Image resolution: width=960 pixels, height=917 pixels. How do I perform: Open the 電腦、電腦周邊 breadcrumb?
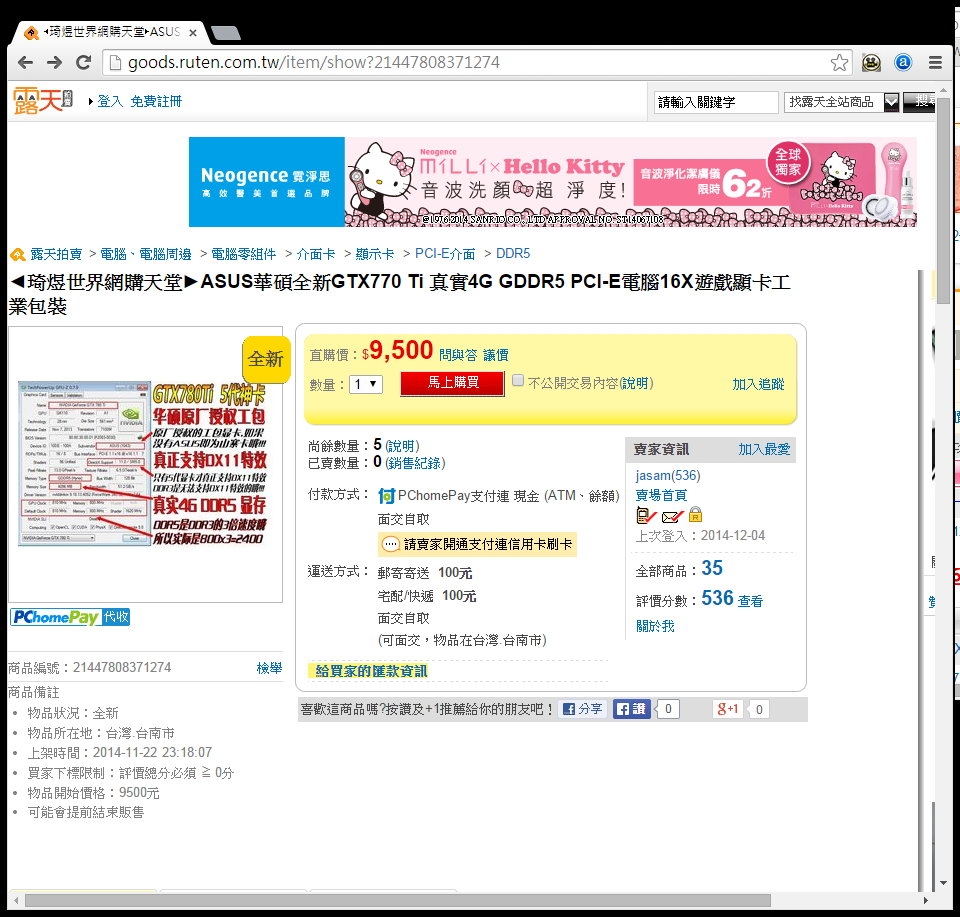[146, 254]
